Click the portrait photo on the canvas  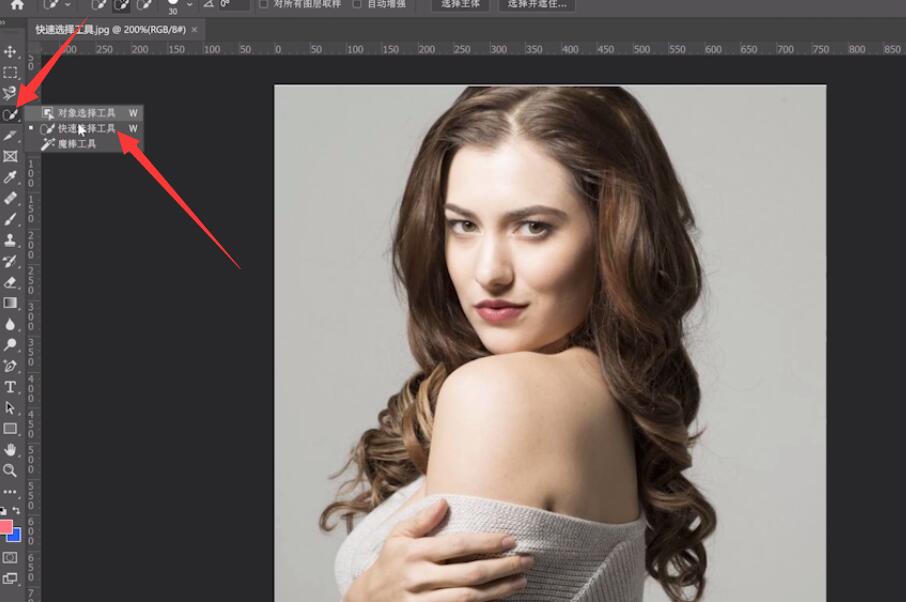click(550, 343)
